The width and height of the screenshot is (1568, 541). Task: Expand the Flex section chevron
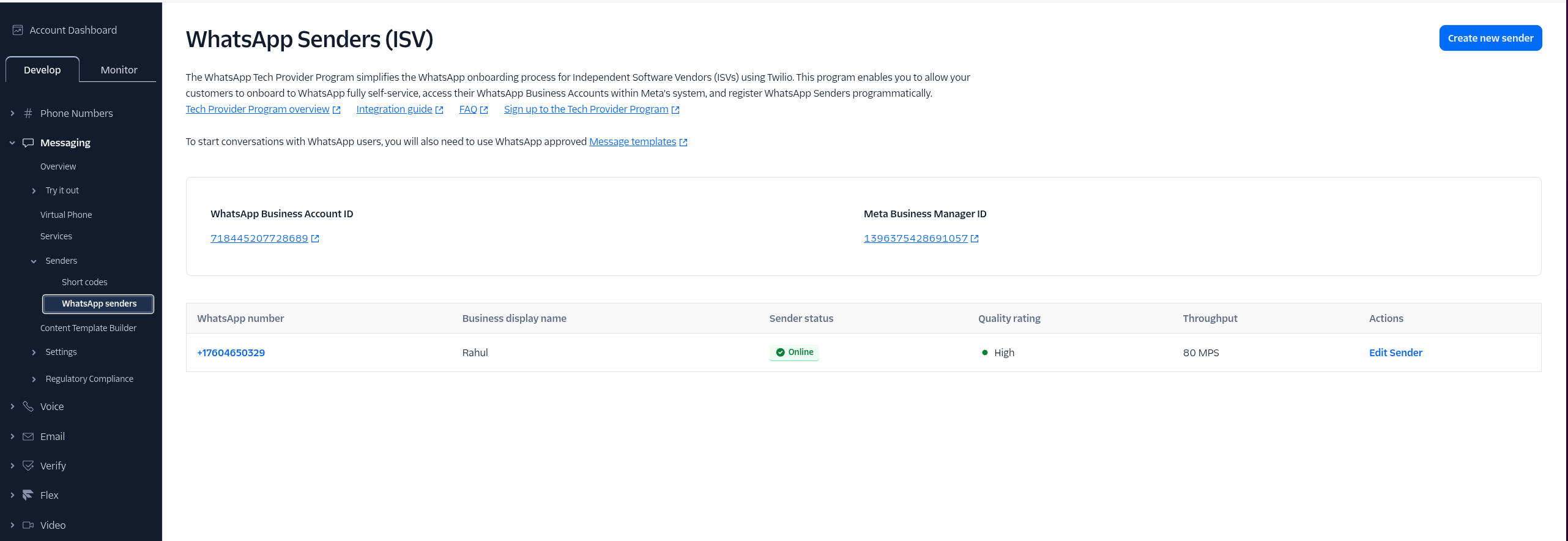pos(12,495)
